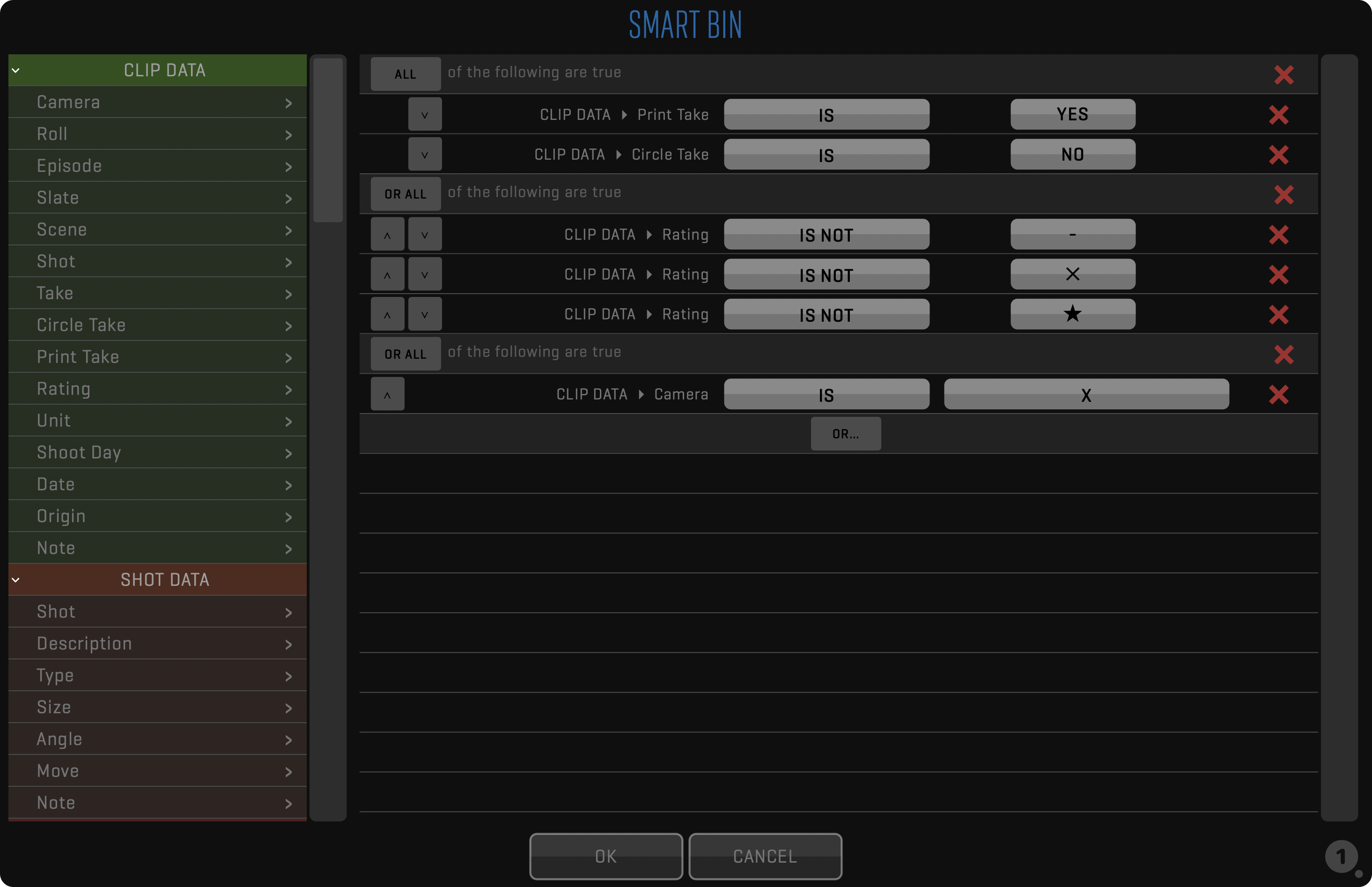
Task: Click the left field list scrollbar thumb
Action: 328,140
